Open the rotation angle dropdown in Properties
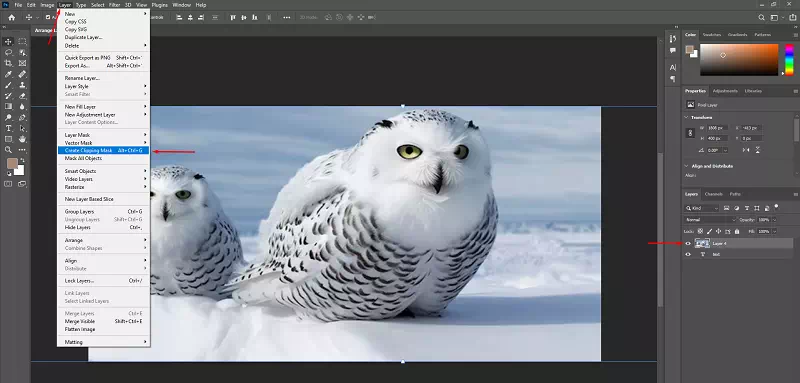This screenshot has height=383, width=800. click(725, 150)
